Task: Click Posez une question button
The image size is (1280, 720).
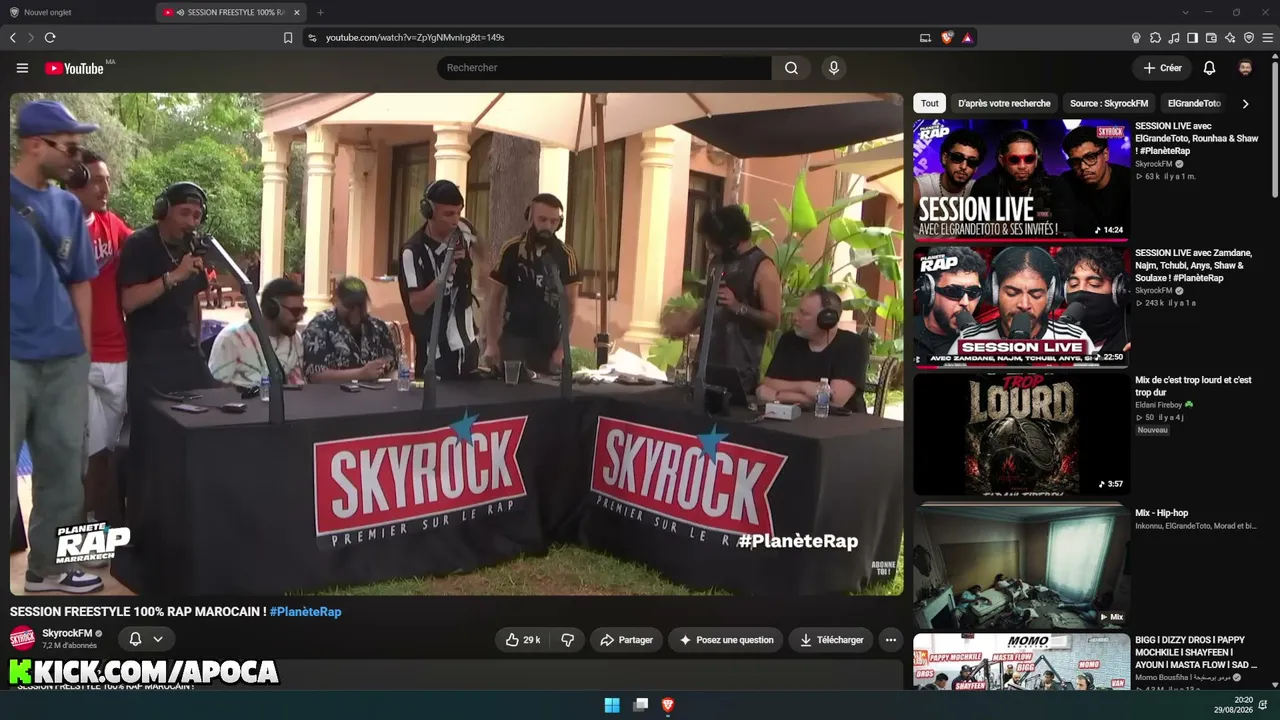Action: coord(726,640)
